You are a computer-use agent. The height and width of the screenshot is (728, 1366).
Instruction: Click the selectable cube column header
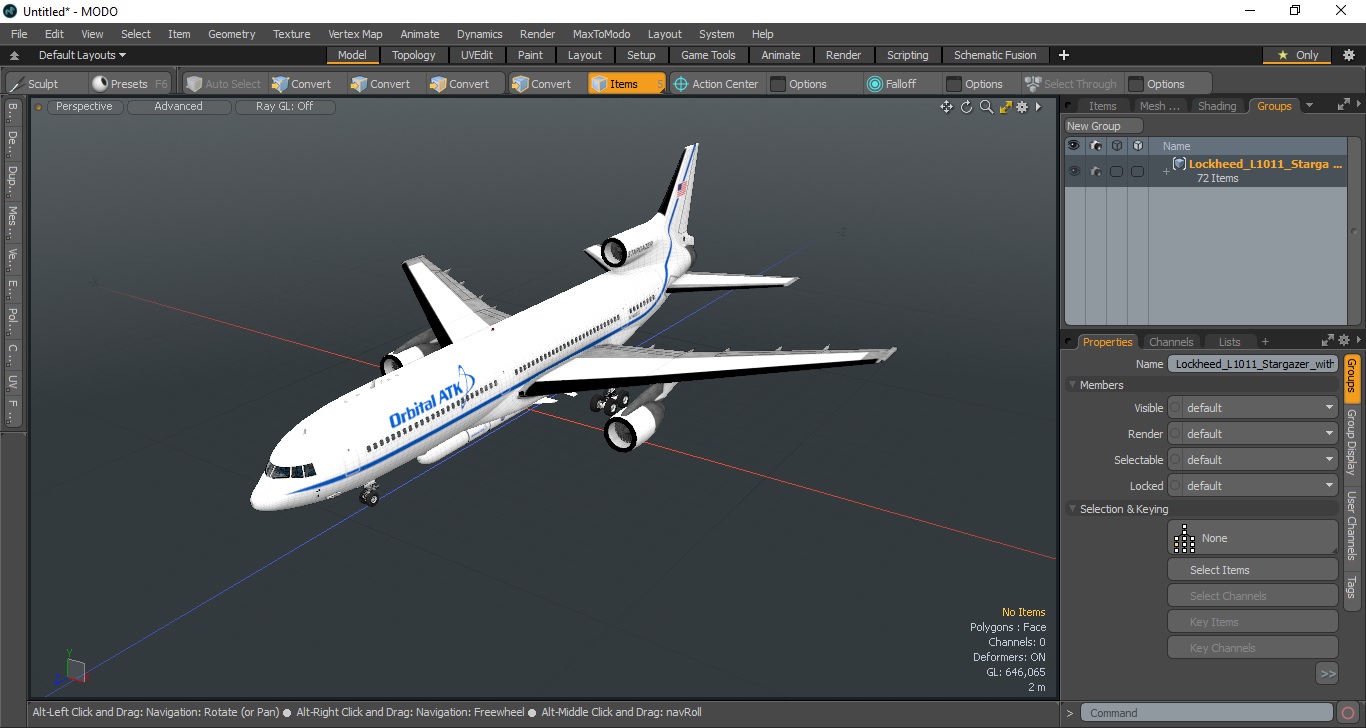point(1117,146)
